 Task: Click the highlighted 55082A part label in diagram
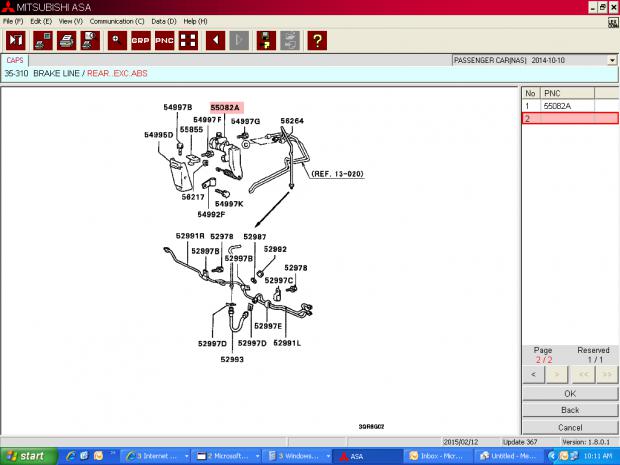pos(225,106)
